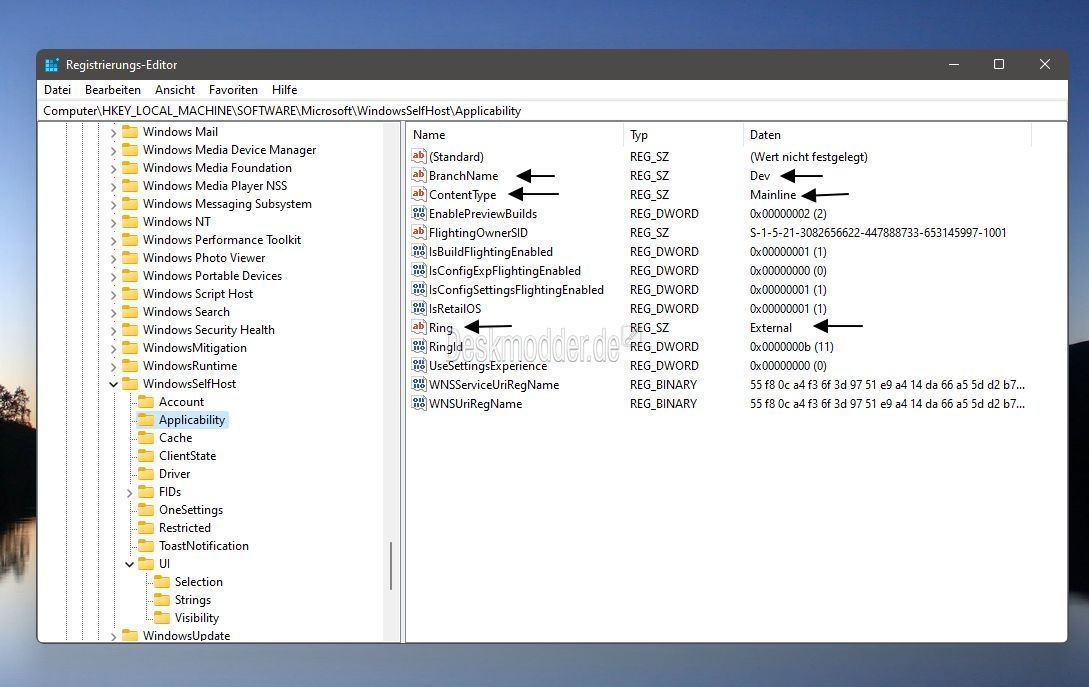1089x687 pixels.
Task: Open the Favoriten menu
Action: point(233,90)
